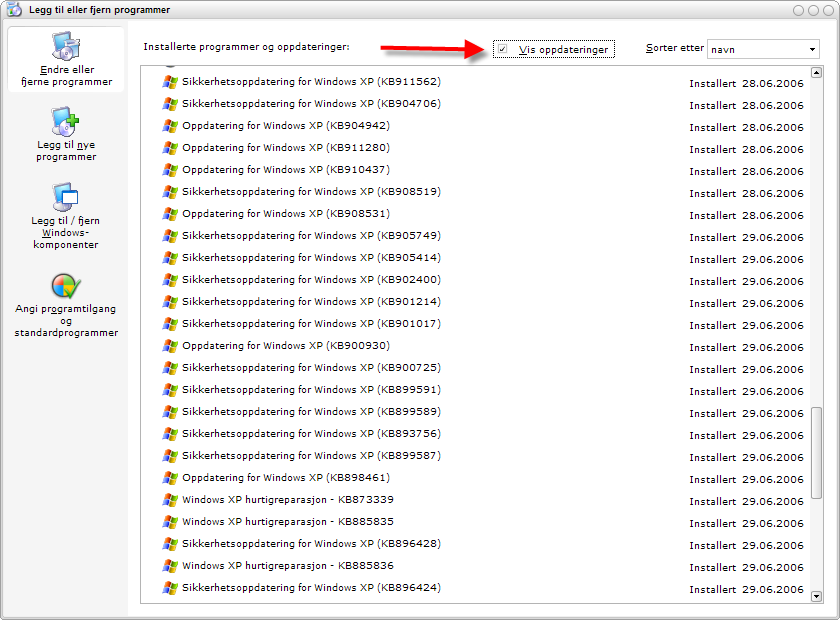Close the window with rightmost title button

(x=828, y=10)
